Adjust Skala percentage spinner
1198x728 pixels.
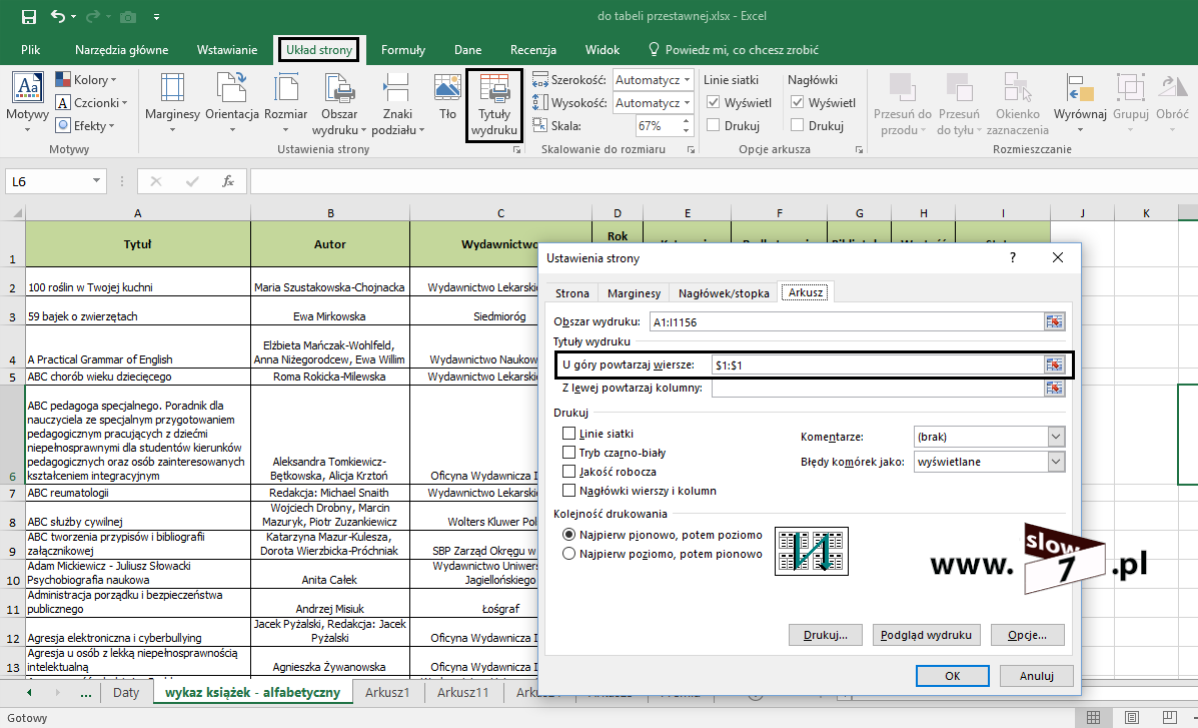pyautogui.click(x=686, y=125)
